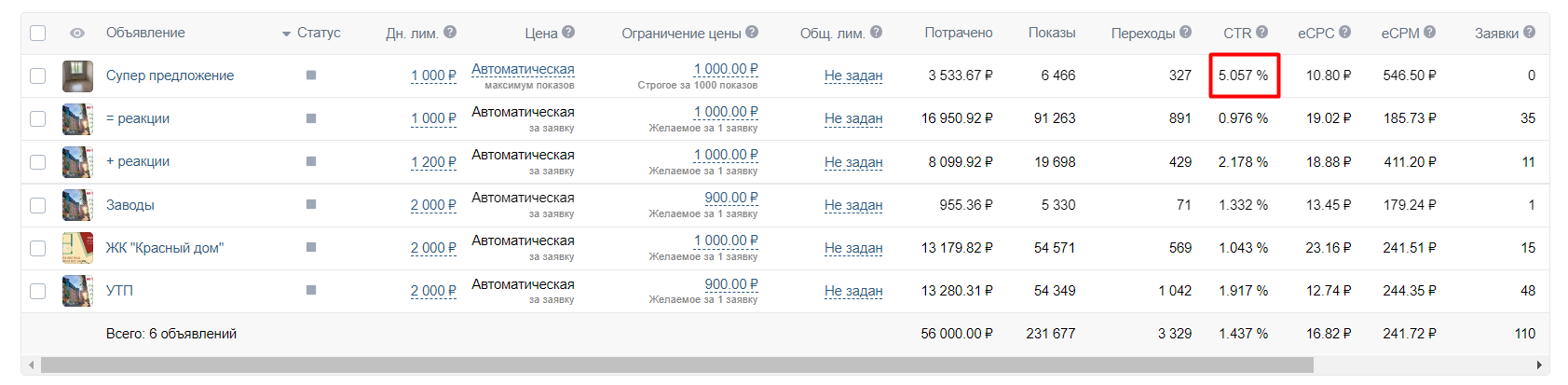This screenshot has height=385, width=1568.
Task: Click help icon next to eCPM
Action: (1429, 32)
